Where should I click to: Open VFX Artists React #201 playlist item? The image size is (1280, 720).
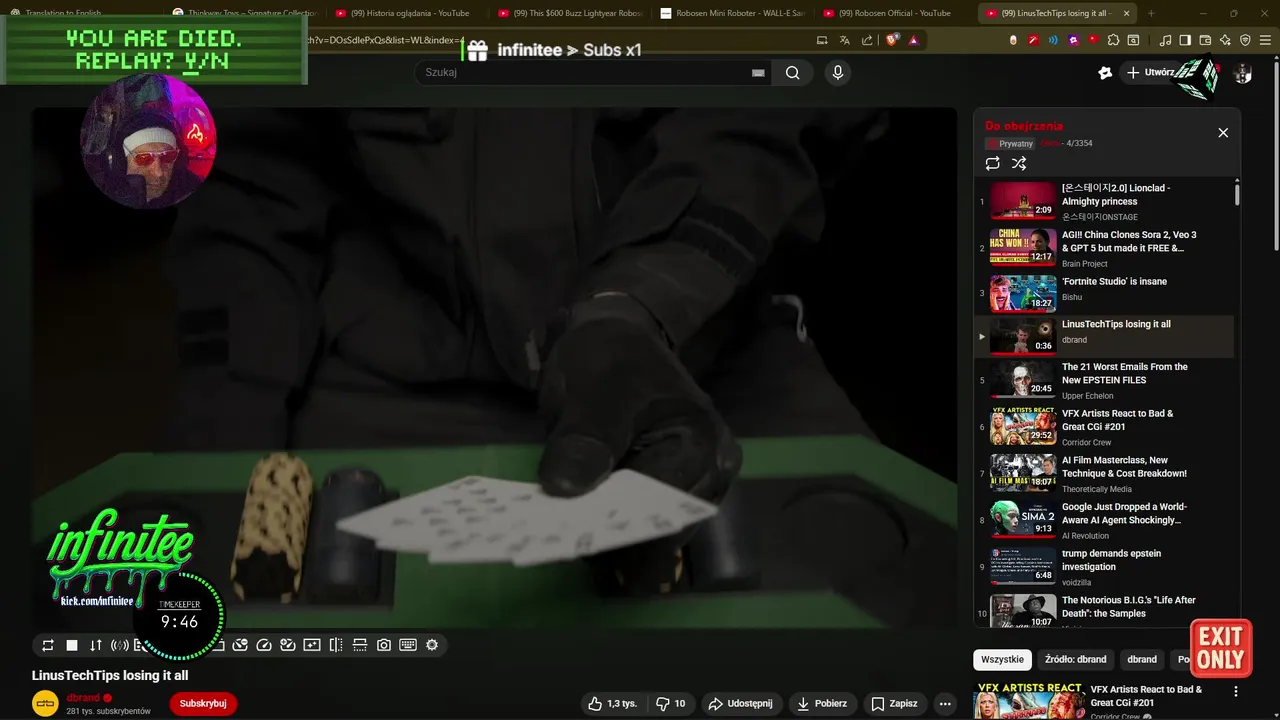coord(1104,427)
